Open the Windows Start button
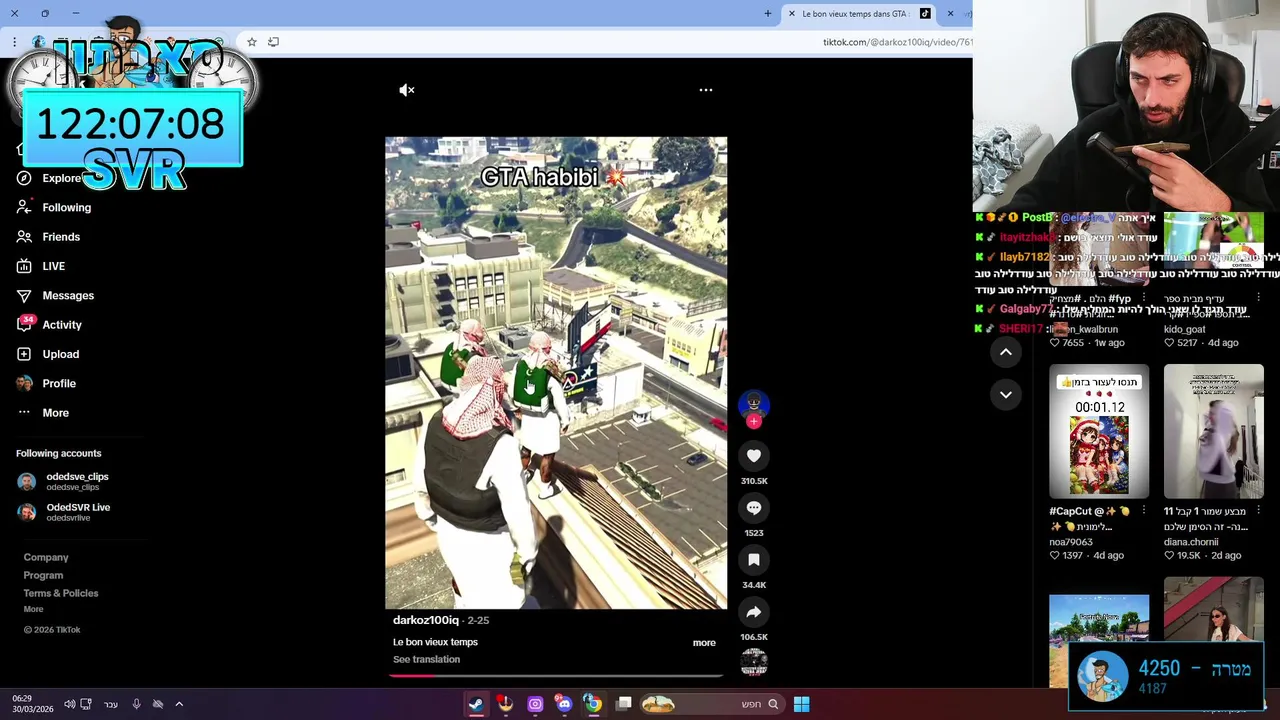 [x=801, y=704]
